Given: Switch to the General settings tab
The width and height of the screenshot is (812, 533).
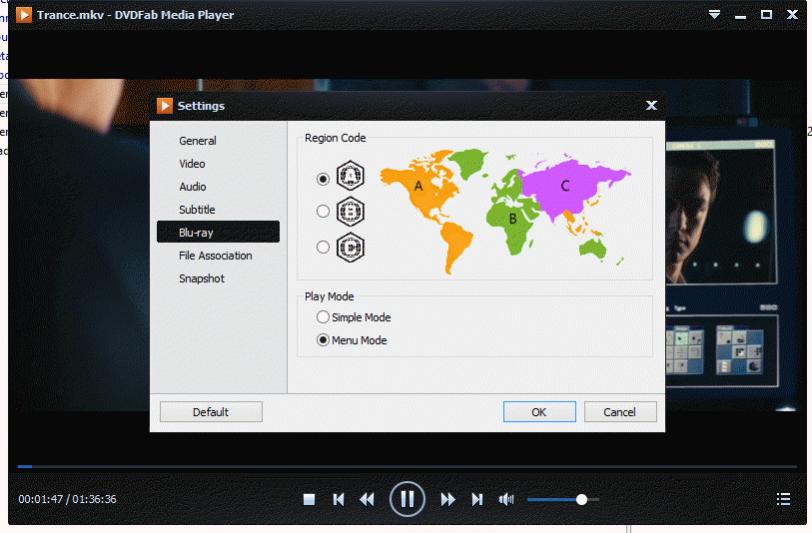Looking at the screenshot, I should 198,141.
